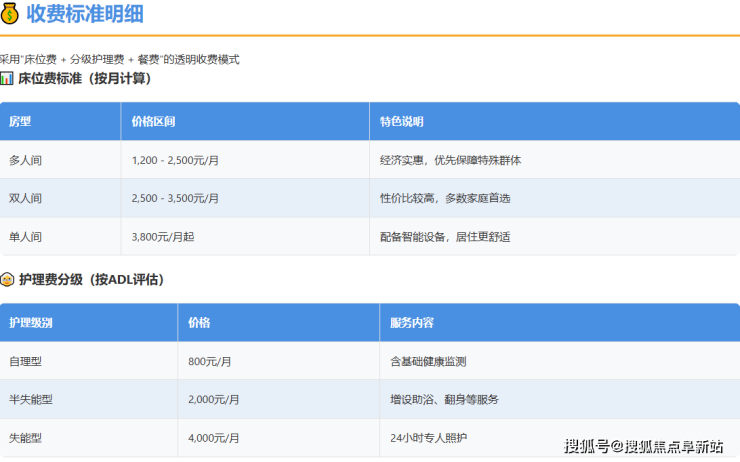Select the 4,000元/月 nursing price cell
This screenshot has width=740, height=462.
214,438
